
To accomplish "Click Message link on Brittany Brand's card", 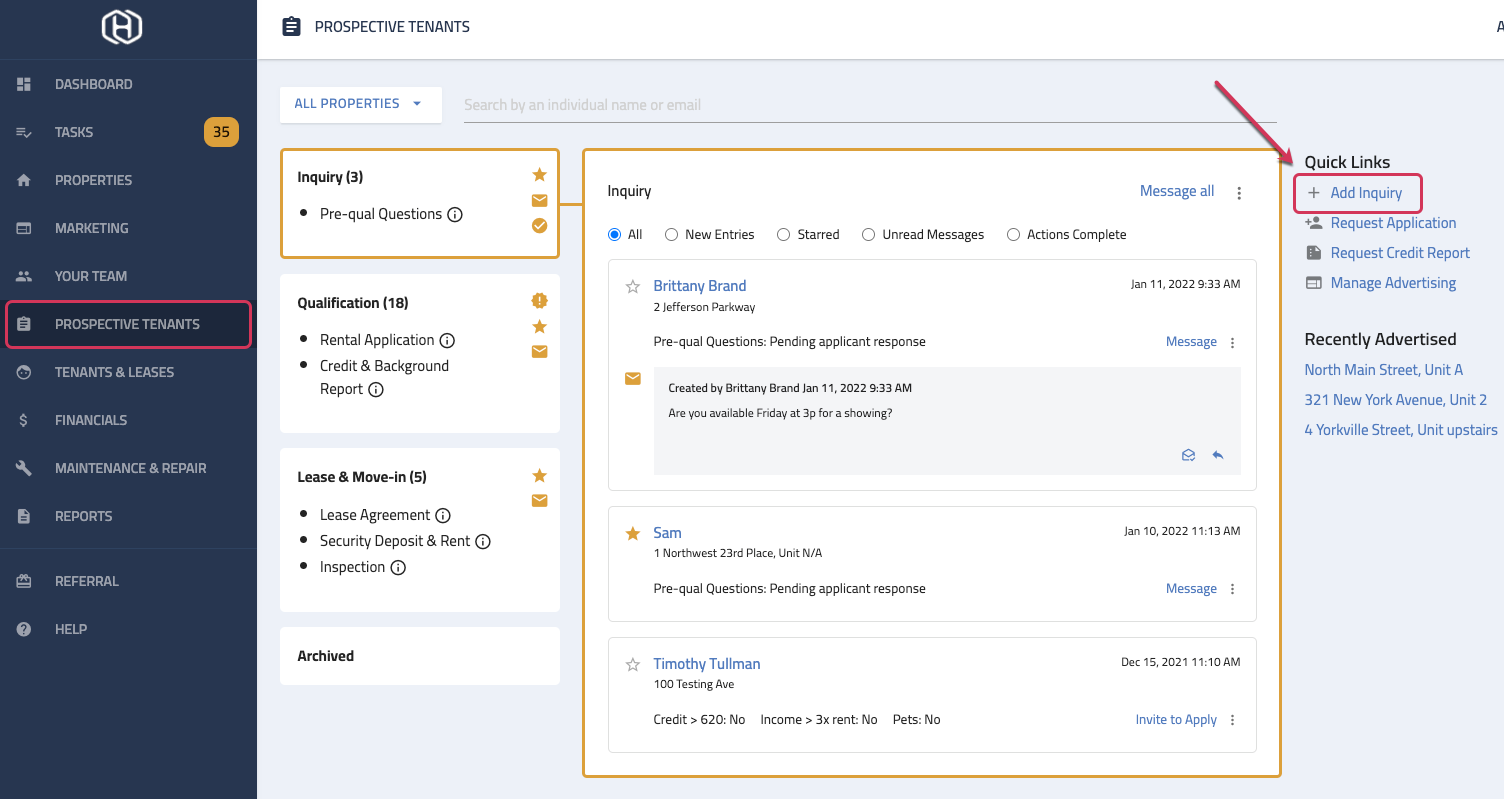I will (x=1191, y=342).
